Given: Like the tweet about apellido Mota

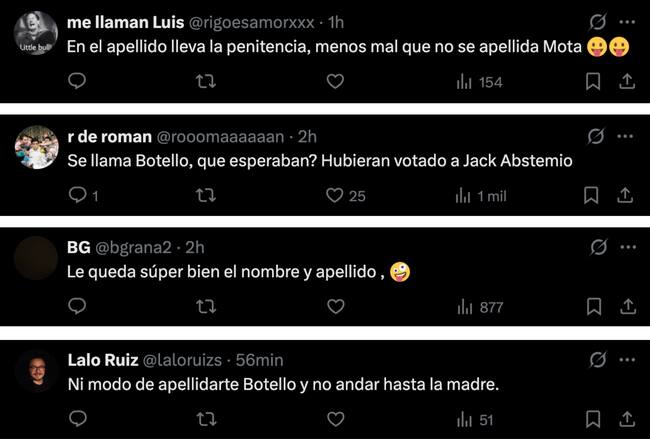Looking at the screenshot, I should 336,82.
